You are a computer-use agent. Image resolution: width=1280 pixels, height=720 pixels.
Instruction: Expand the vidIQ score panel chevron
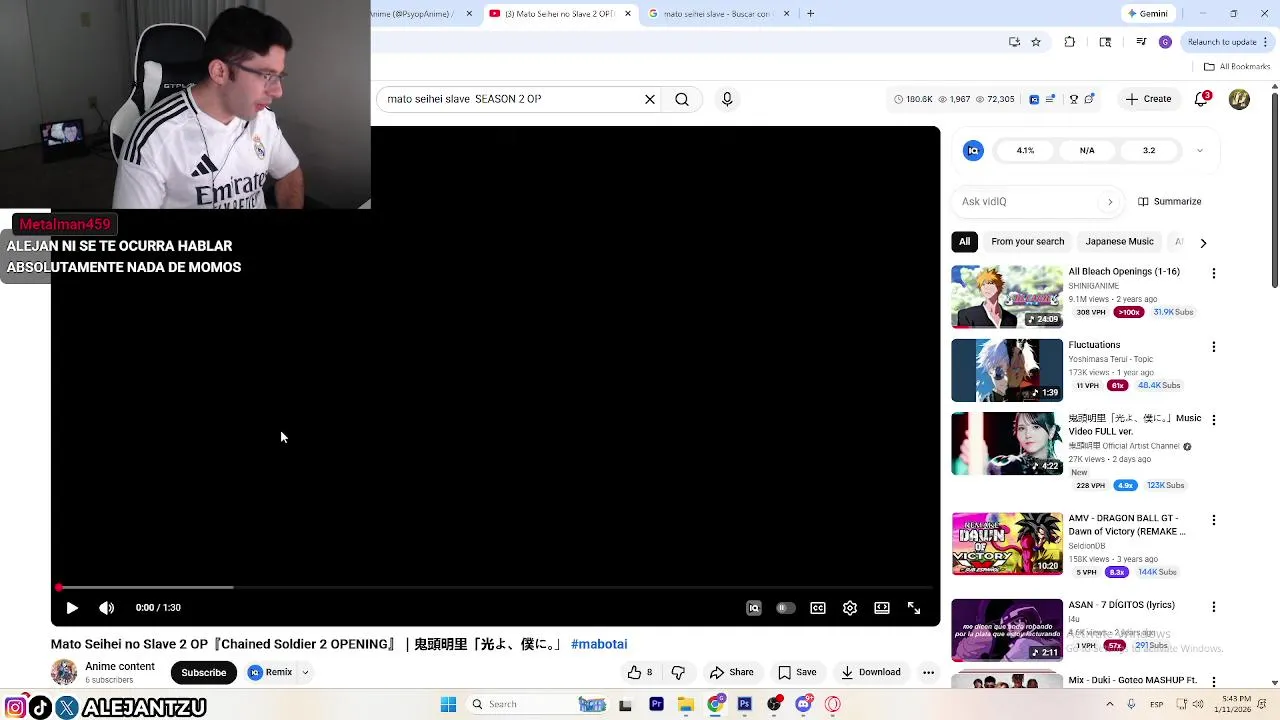1199,150
